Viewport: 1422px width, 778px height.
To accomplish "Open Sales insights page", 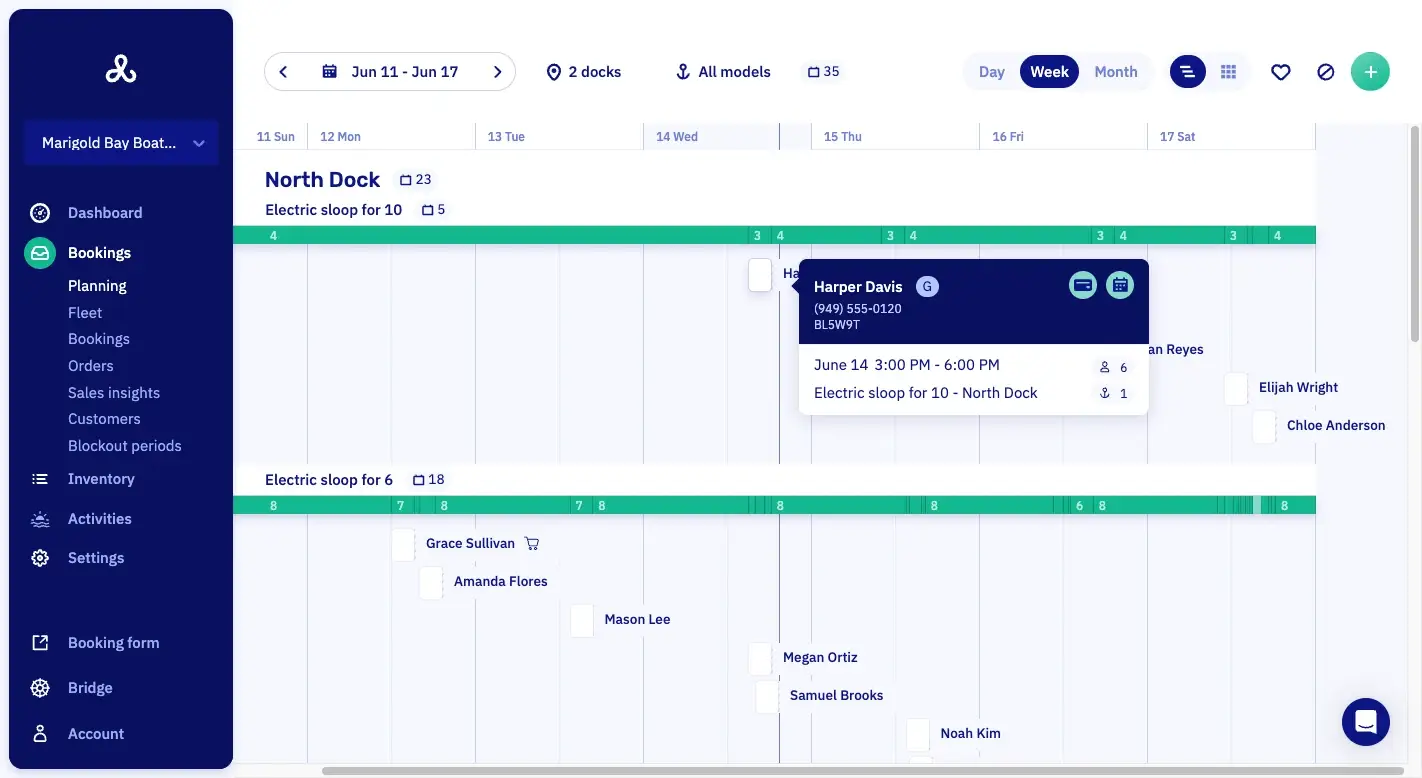I will [x=114, y=393].
